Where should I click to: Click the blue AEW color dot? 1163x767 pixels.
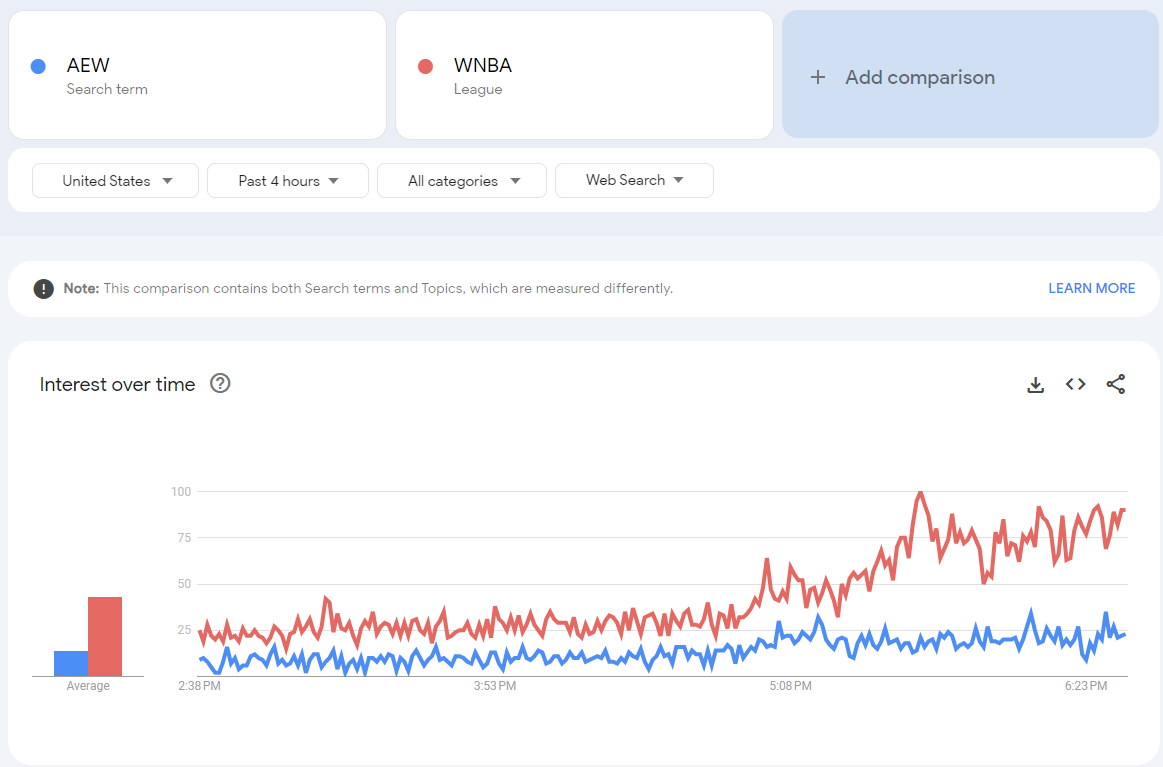(38, 67)
